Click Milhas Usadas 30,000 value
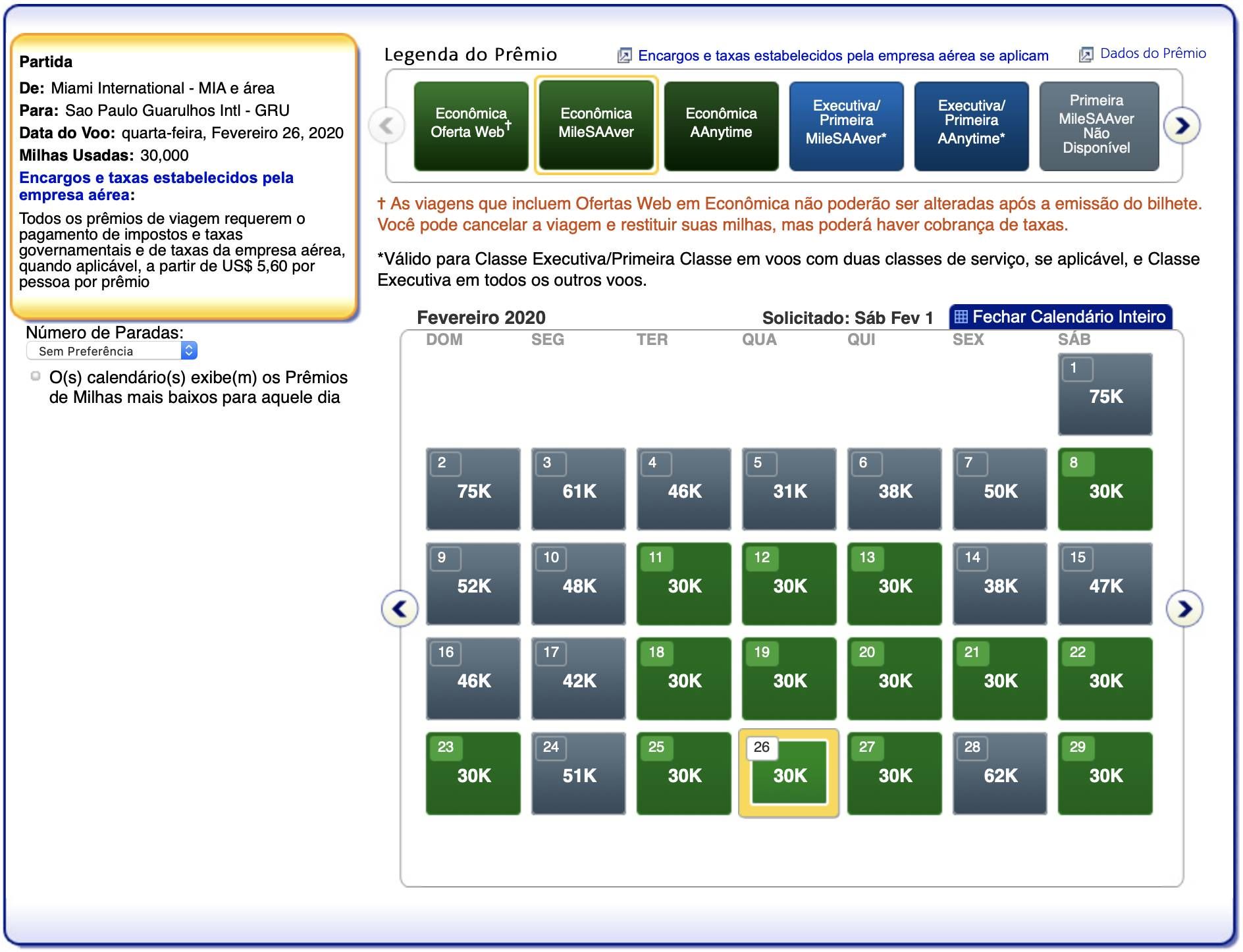Image resolution: width=1243 pixels, height=952 pixels. tap(164, 155)
